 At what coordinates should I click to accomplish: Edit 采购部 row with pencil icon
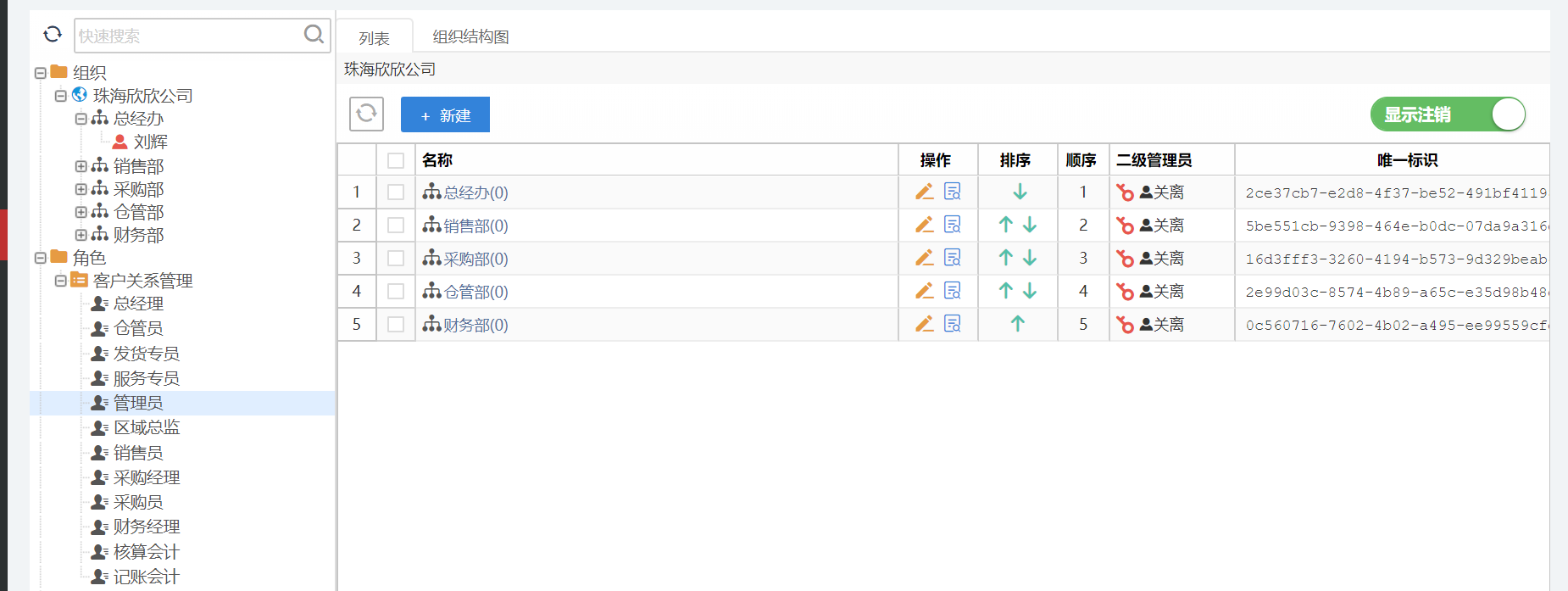[925, 258]
